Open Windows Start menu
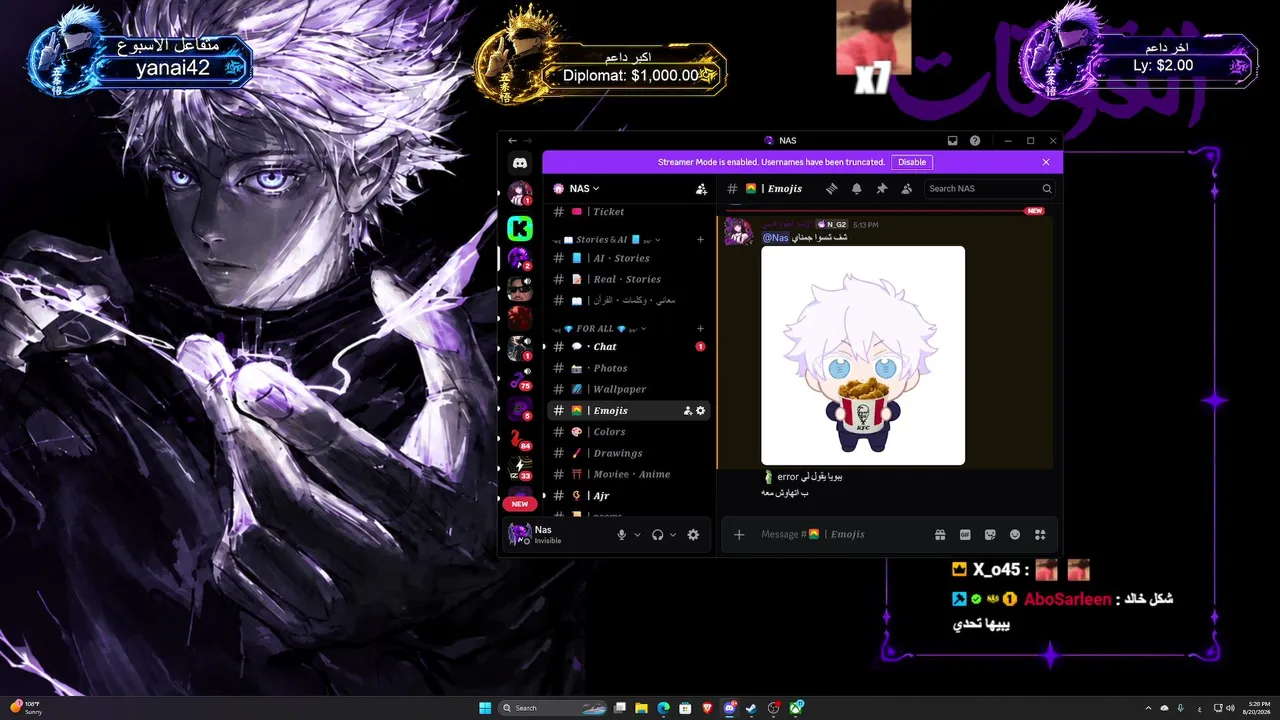 coord(485,708)
